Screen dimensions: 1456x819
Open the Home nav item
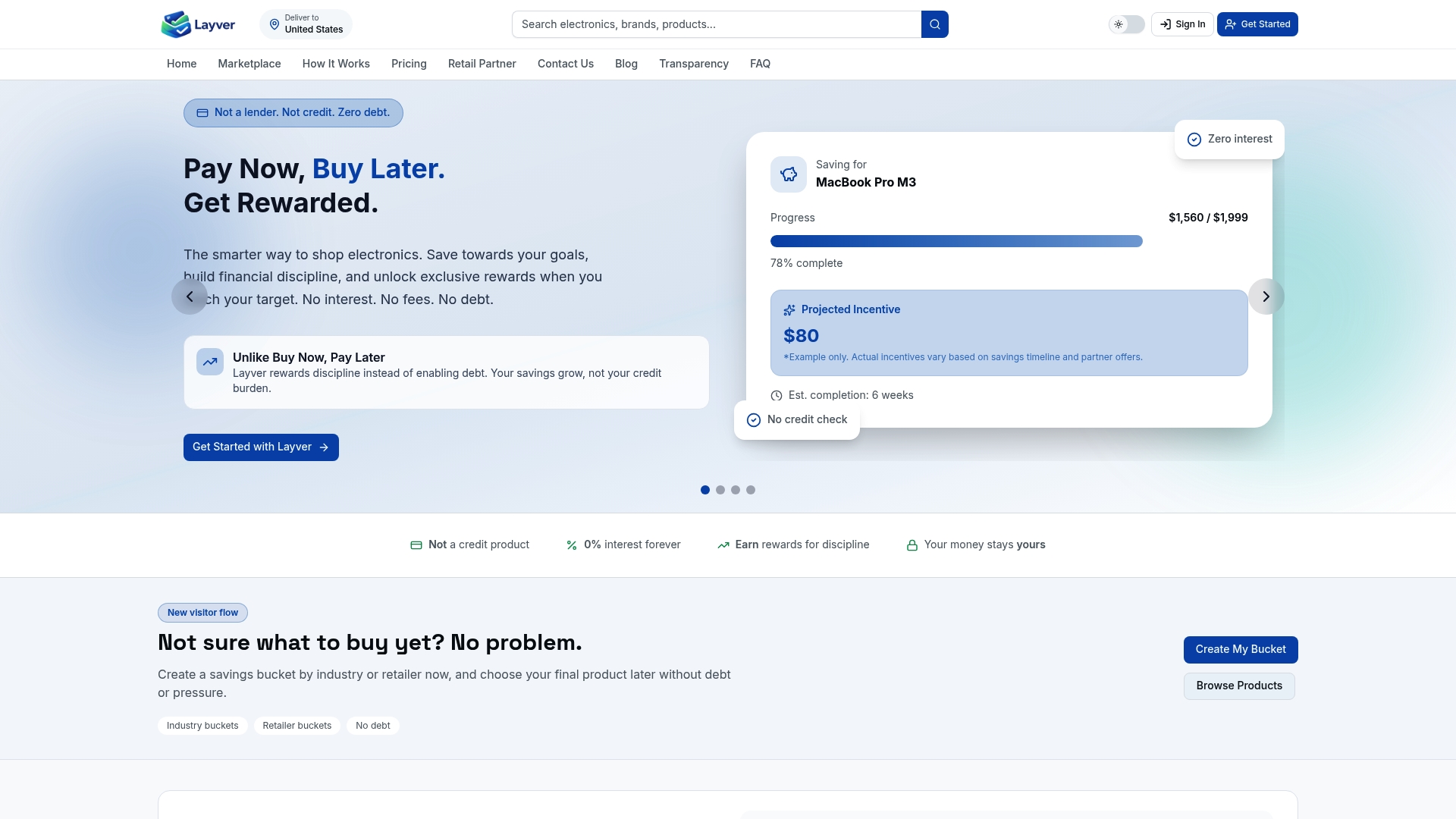click(181, 64)
